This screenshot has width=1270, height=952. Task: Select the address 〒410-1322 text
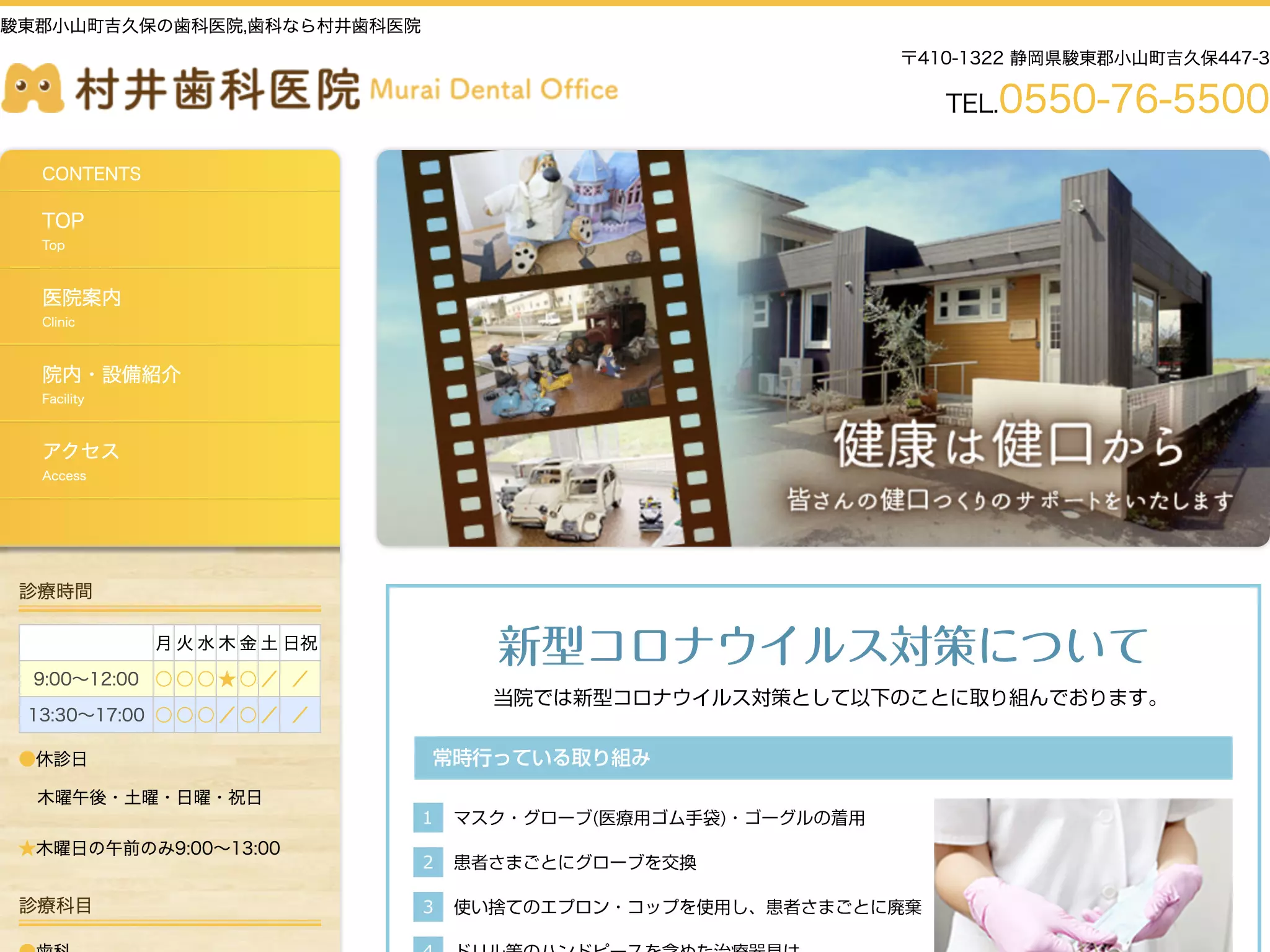point(1085,58)
